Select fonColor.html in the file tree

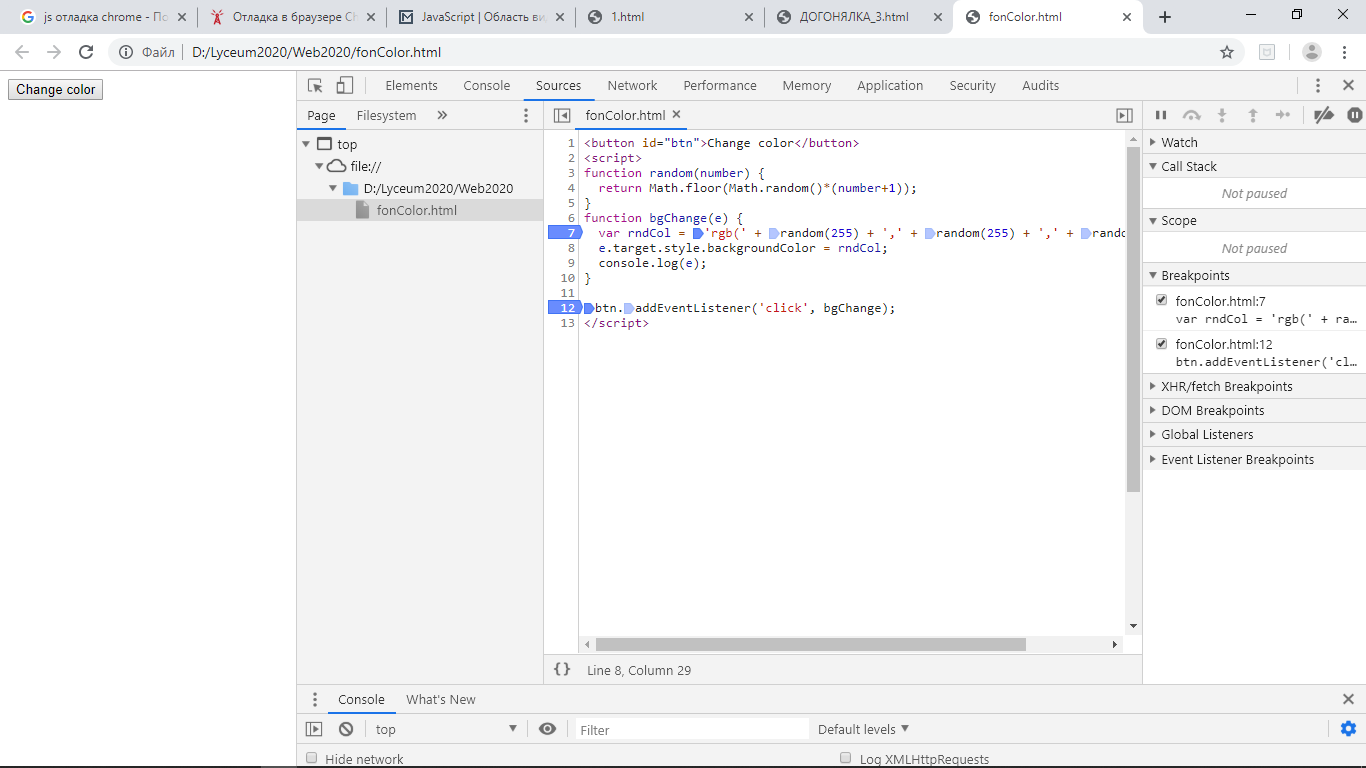pyautogui.click(x=416, y=211)
